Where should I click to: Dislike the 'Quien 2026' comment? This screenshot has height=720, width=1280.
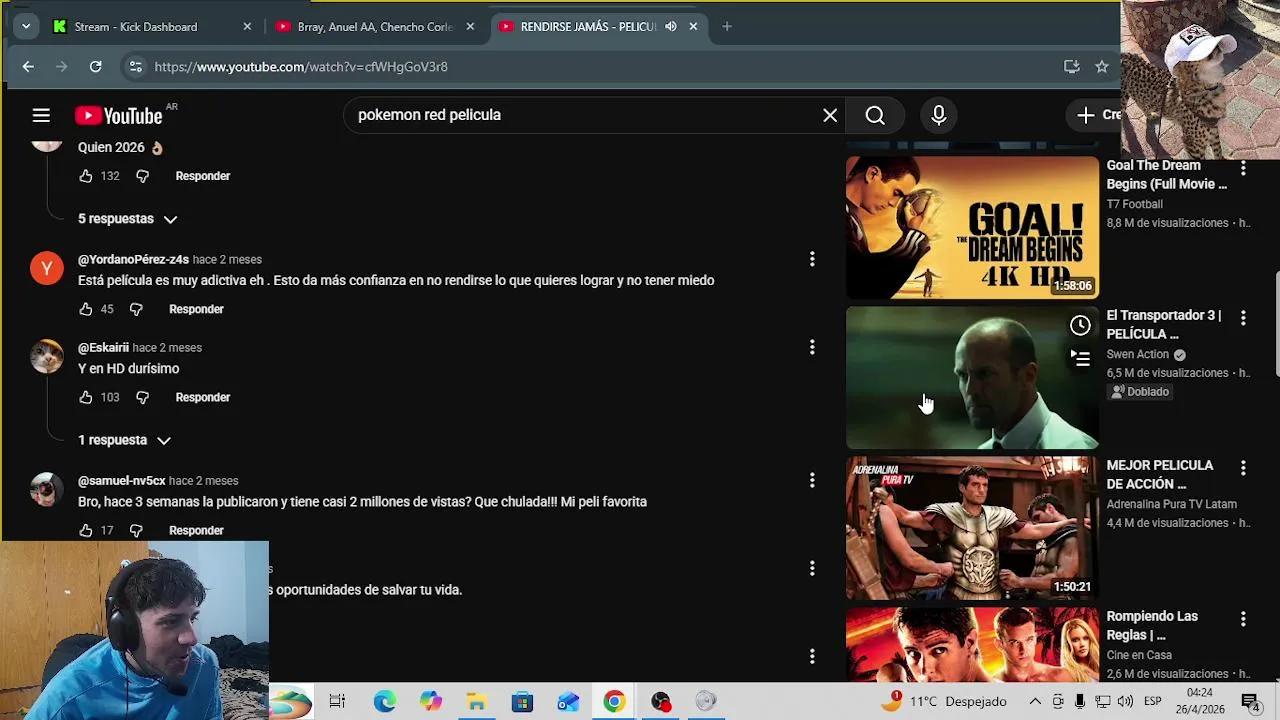pos(142,176)
